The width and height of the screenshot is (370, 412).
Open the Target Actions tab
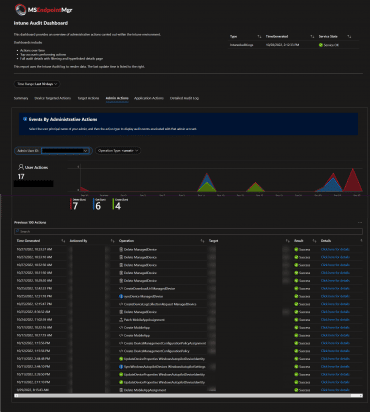point(88,98)
